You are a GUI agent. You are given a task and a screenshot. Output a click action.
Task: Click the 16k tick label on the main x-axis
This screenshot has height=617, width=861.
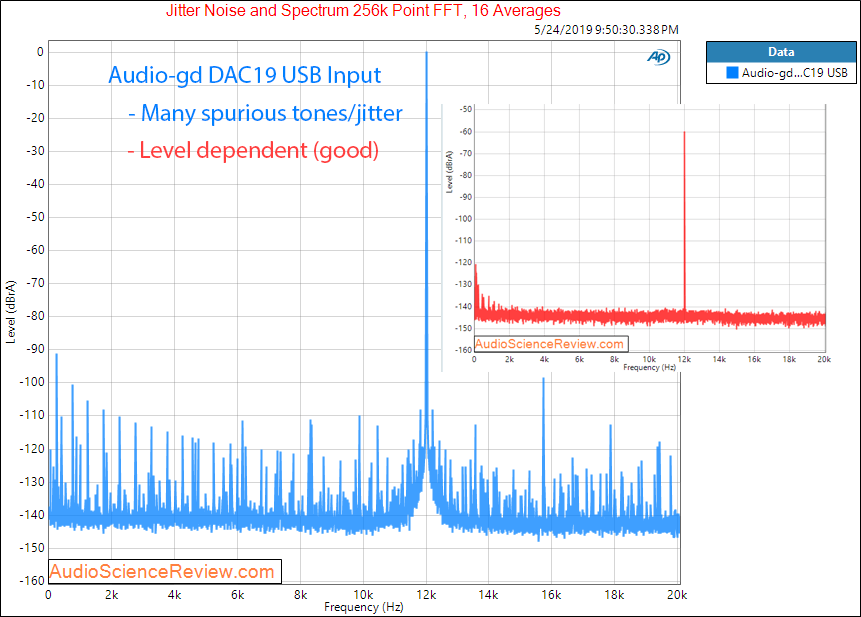(x=551, y=595)
